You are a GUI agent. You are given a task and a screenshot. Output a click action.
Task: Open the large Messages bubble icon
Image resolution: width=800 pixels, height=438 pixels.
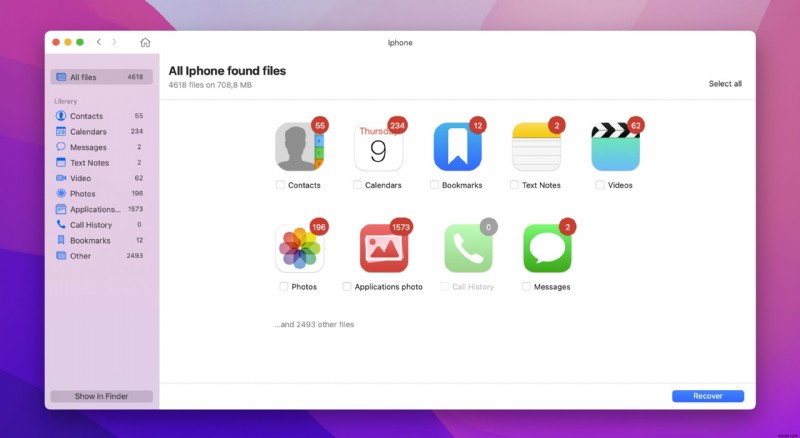(x=547, y=249)
